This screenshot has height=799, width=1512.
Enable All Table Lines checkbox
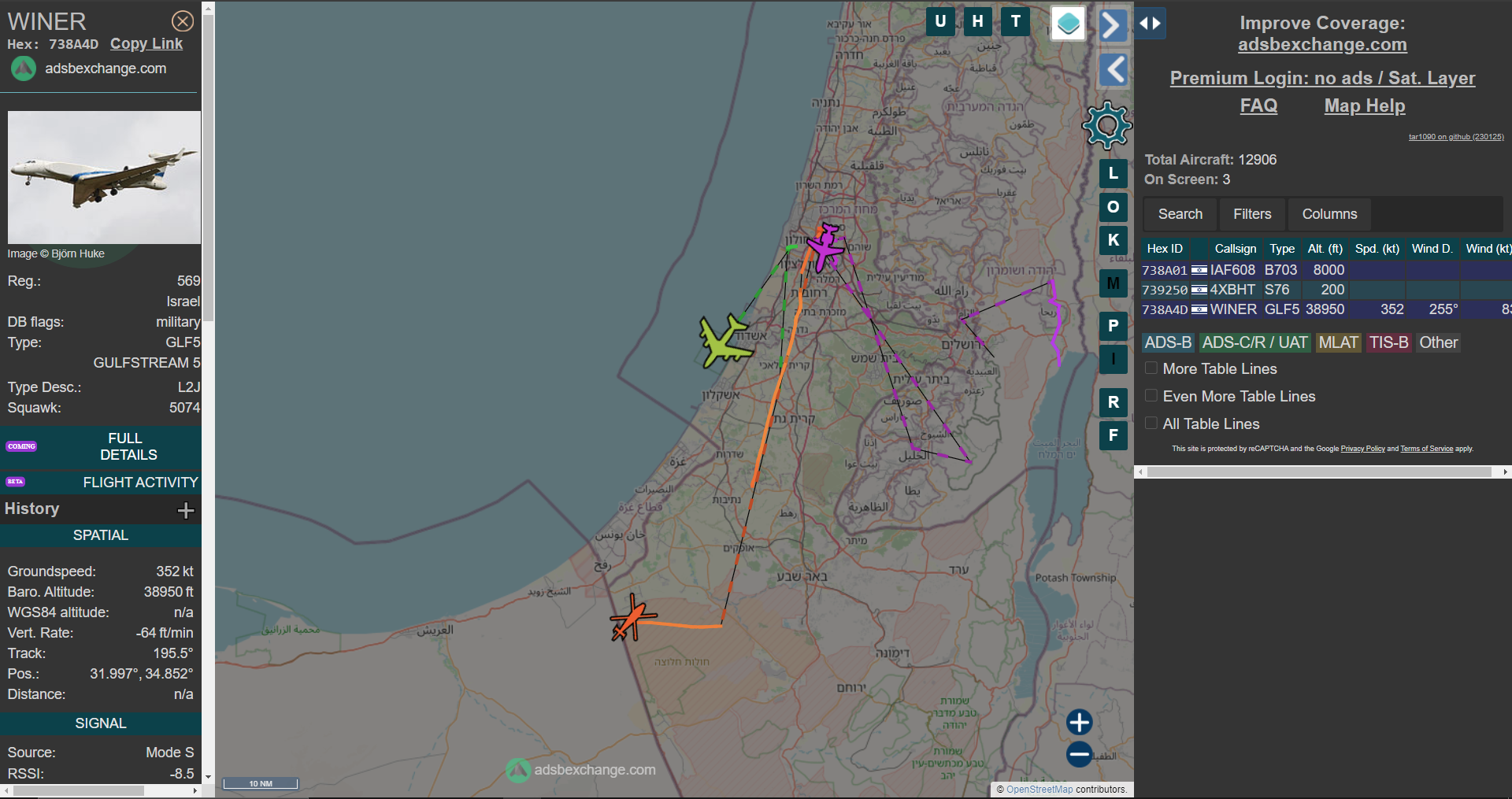pos(1151,424)
